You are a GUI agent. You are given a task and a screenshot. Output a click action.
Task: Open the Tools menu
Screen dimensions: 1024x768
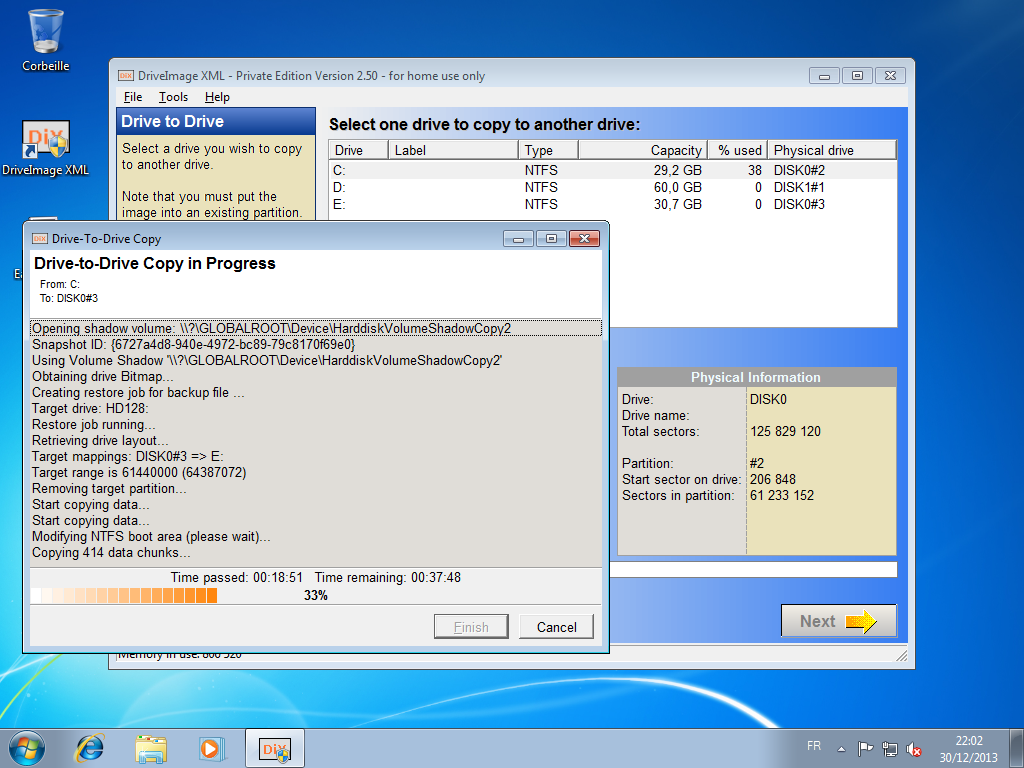pos(173,97)
